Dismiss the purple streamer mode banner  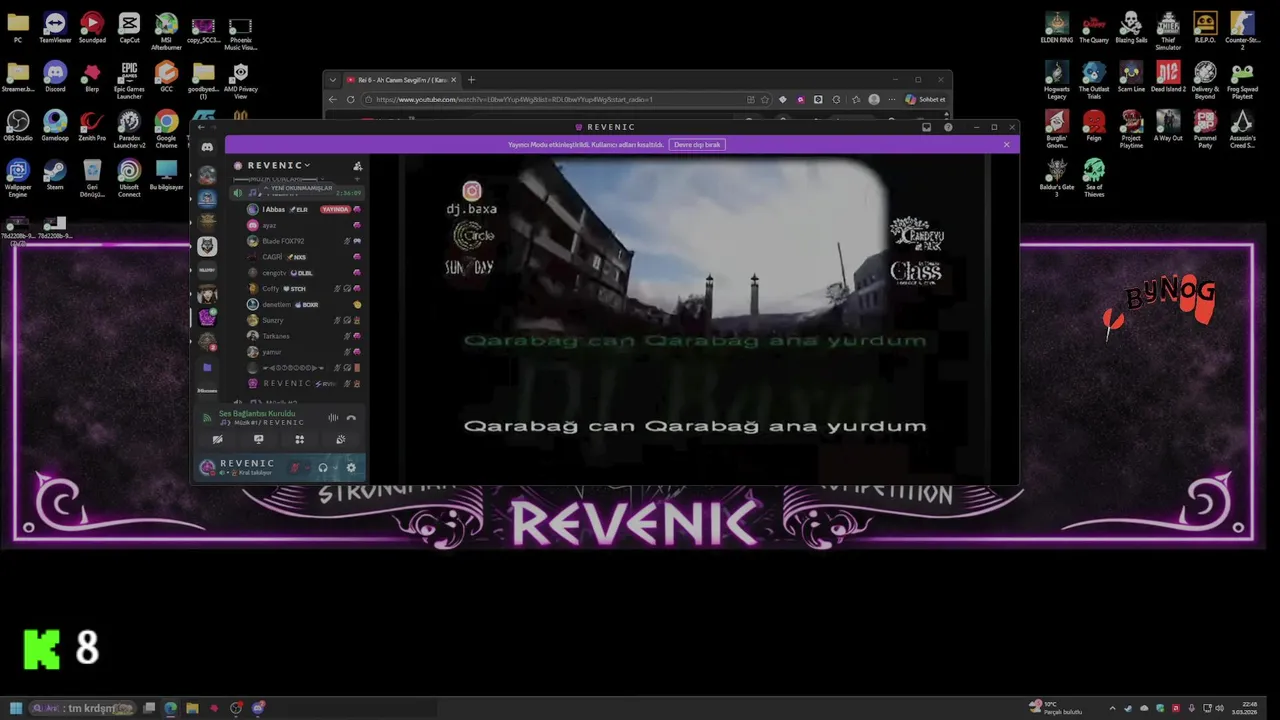(1006, 145)
